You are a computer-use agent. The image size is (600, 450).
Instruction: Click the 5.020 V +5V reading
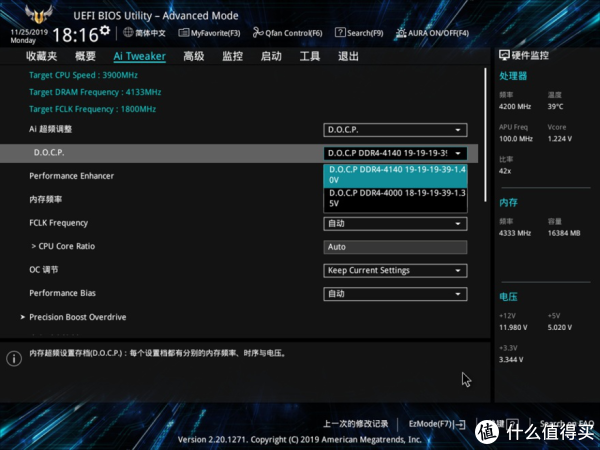(x=560, y=328)
